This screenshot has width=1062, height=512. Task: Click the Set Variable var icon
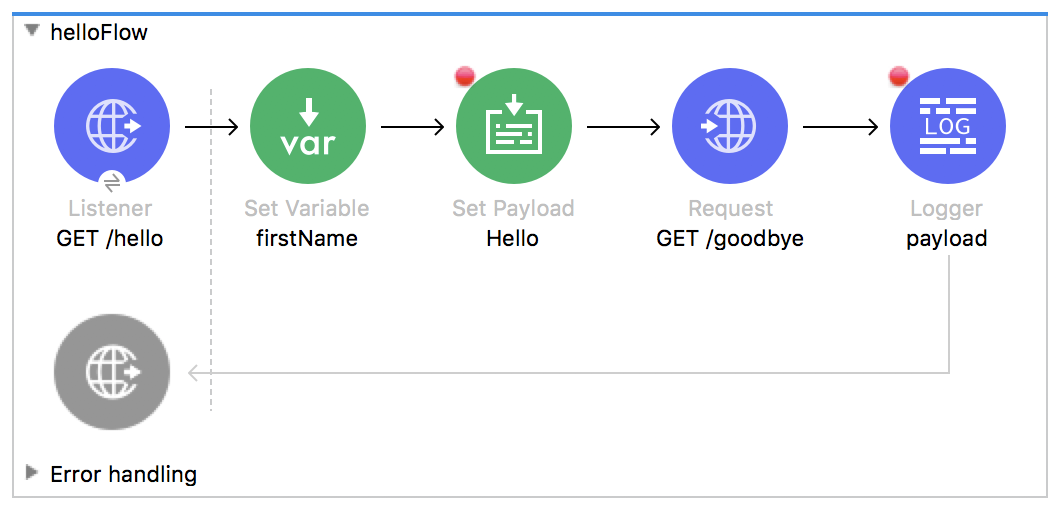click(308, 126)
